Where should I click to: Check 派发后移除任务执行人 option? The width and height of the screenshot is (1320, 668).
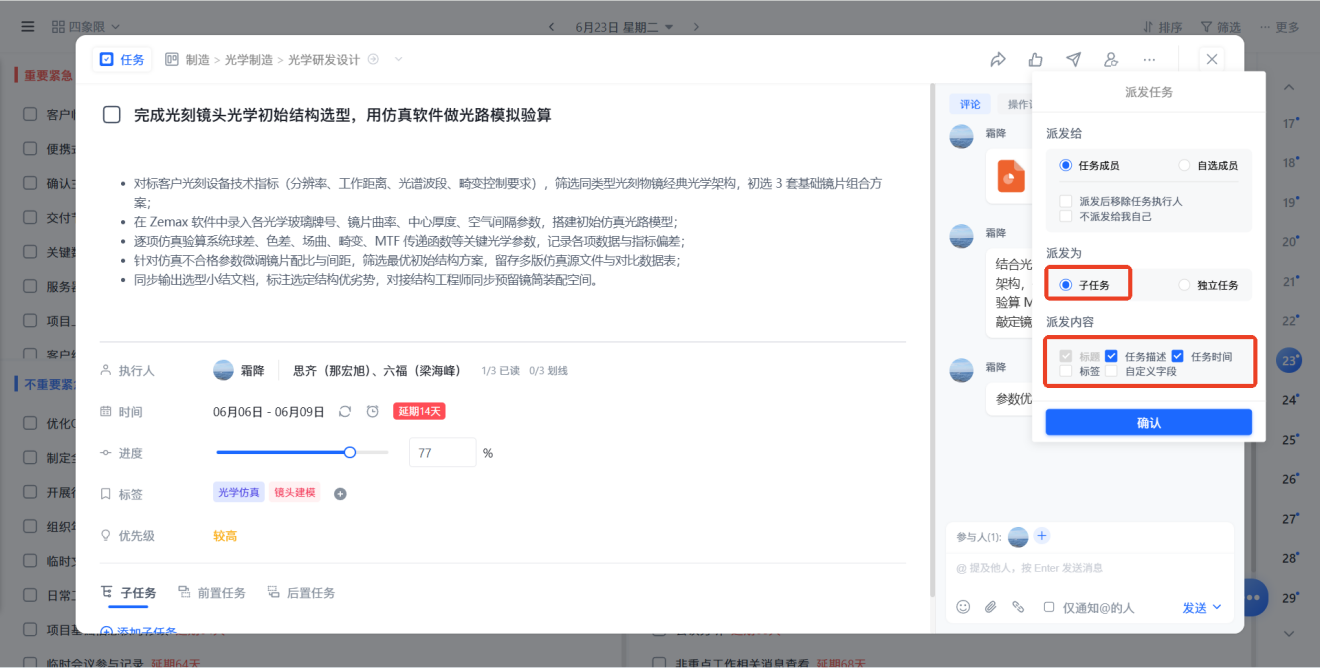pos(1066,201)
